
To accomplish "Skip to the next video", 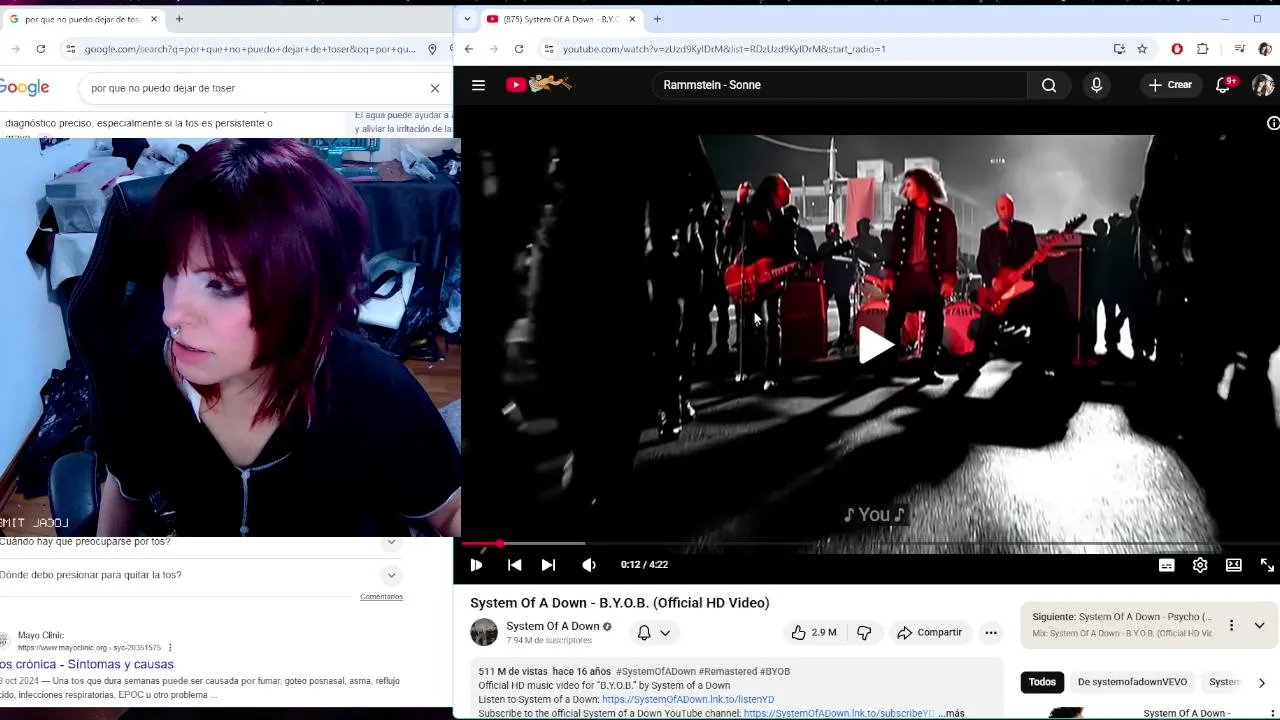I will (x=548, y=565).
